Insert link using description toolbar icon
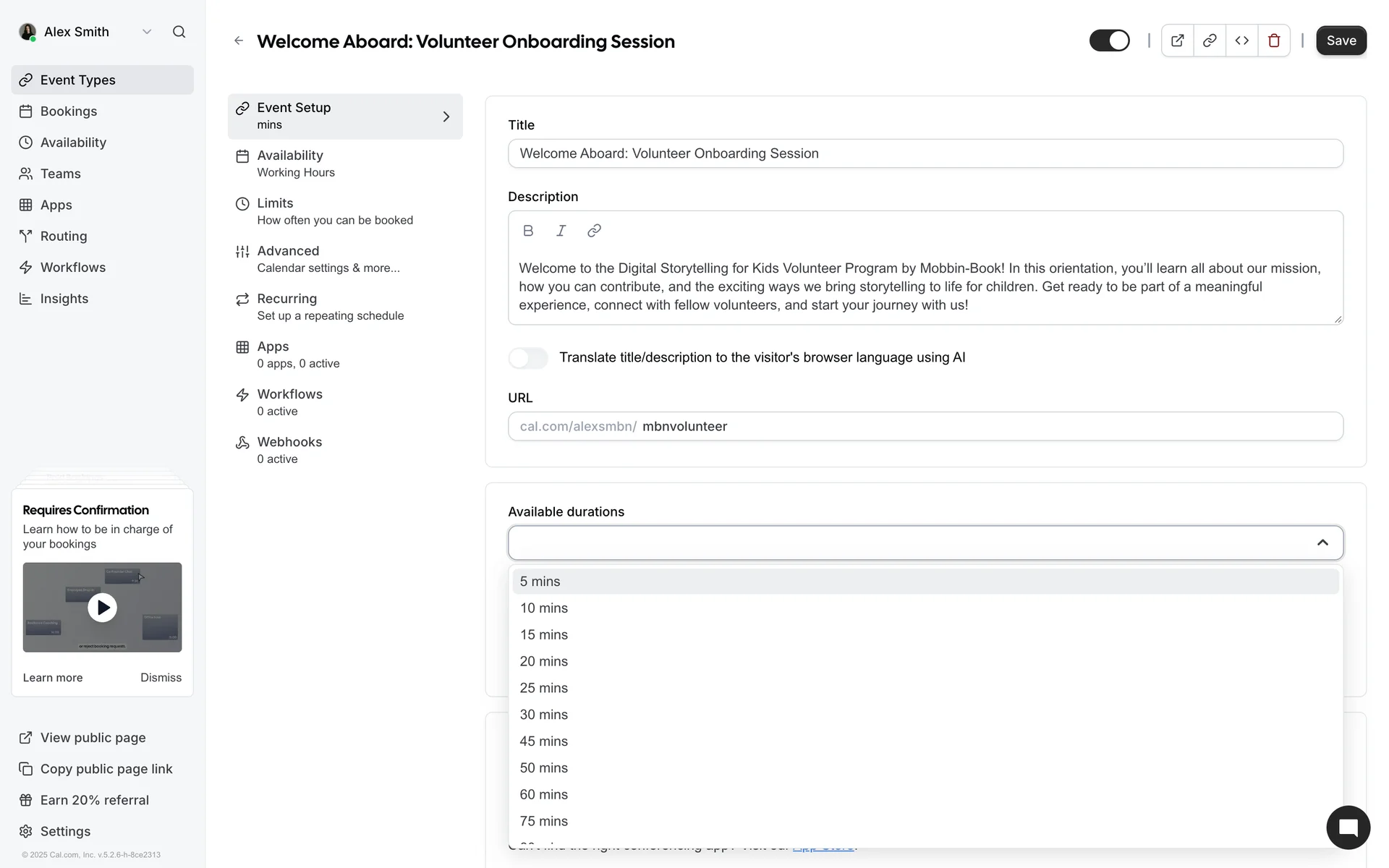Viewport: 1389px width, 868px height. click(594, 231)
